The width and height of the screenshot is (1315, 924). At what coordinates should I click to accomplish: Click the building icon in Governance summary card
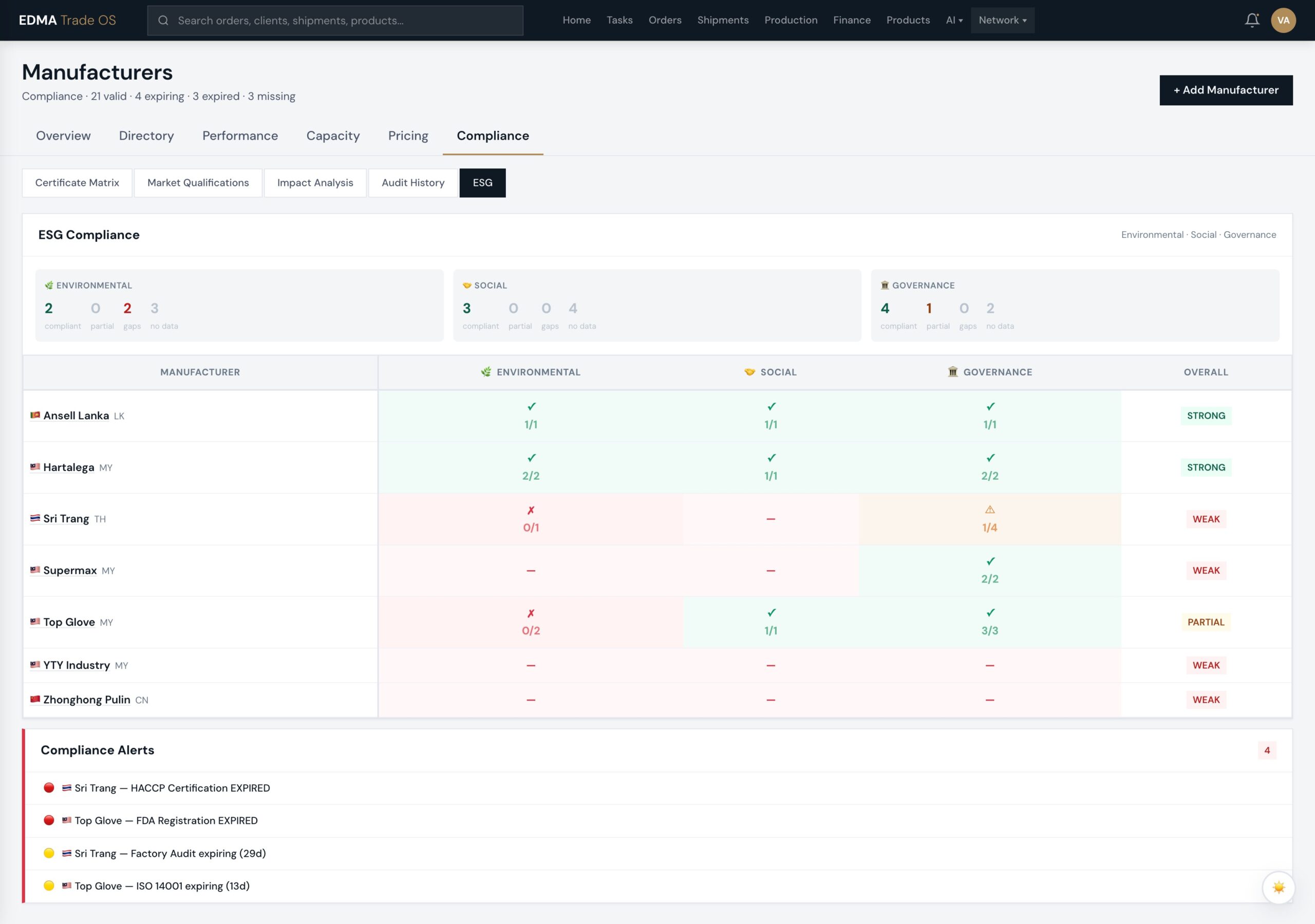click(x=885, y=285)
